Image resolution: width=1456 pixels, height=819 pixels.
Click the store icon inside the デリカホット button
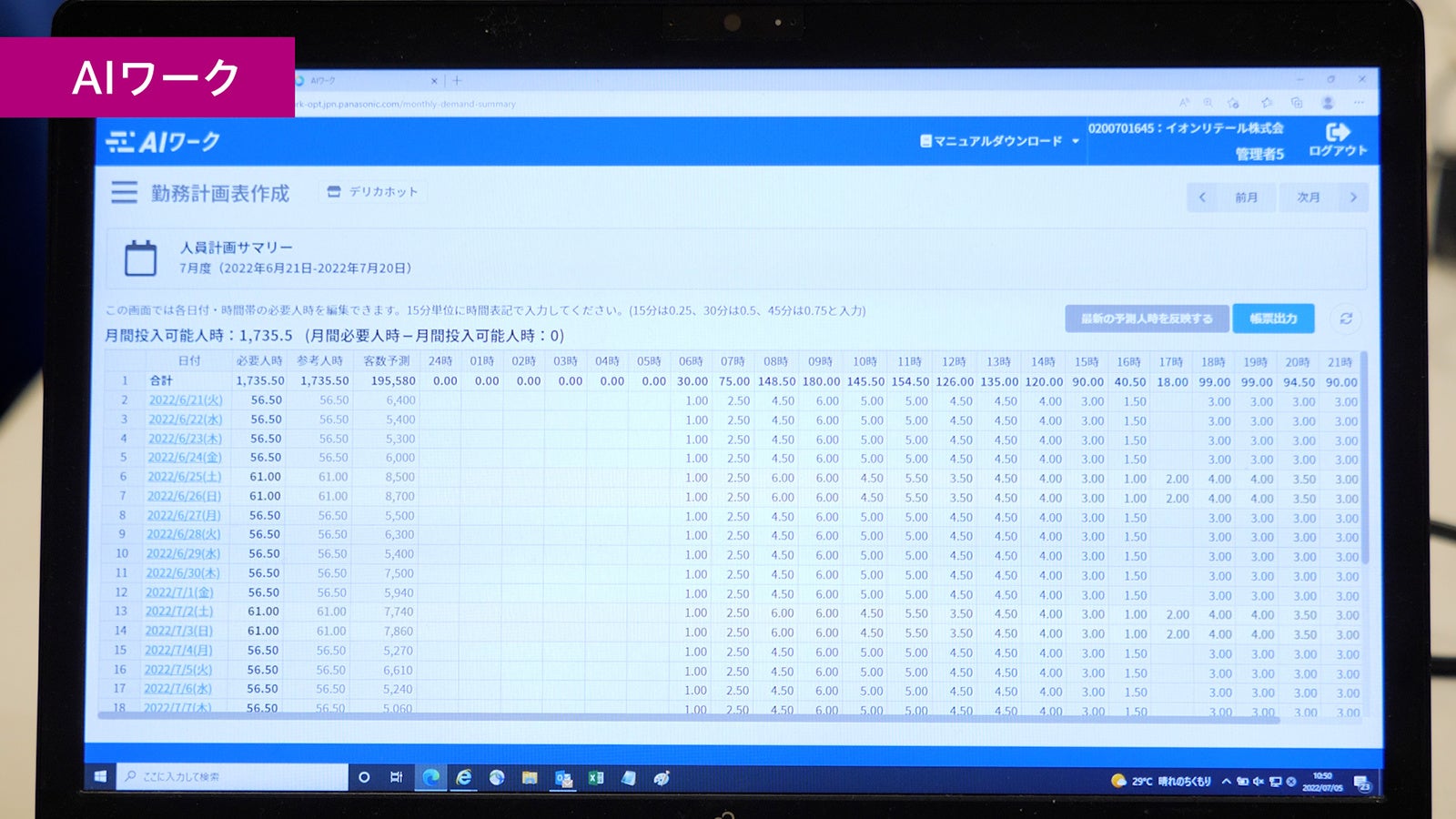pyautogui.click(x=333, y=192)
